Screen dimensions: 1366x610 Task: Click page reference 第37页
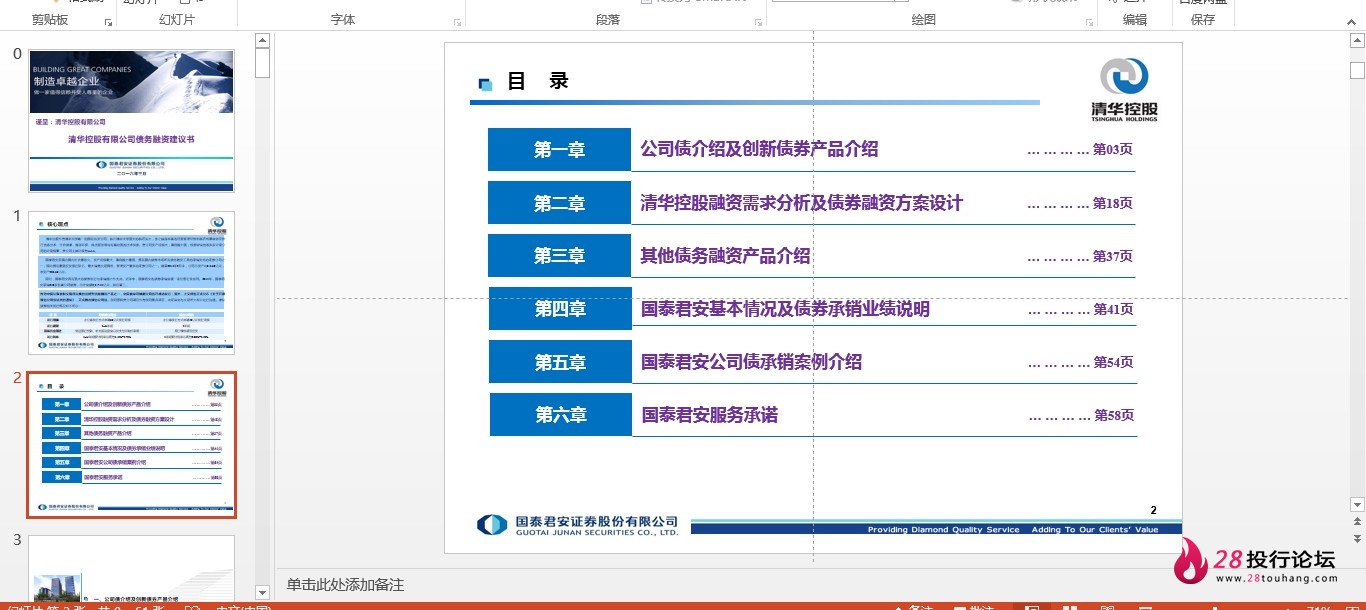coord(1112,256)
